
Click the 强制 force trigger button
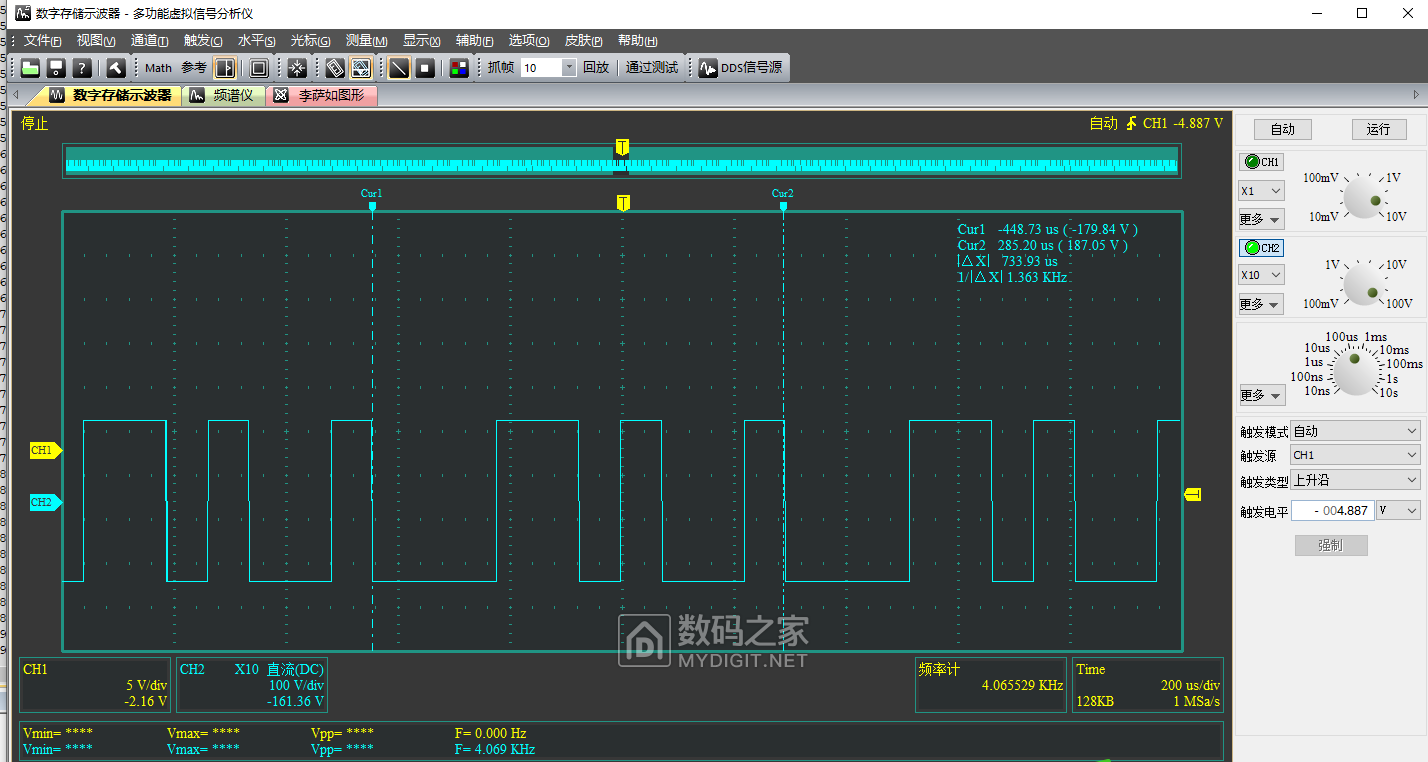click(1330, 545)
